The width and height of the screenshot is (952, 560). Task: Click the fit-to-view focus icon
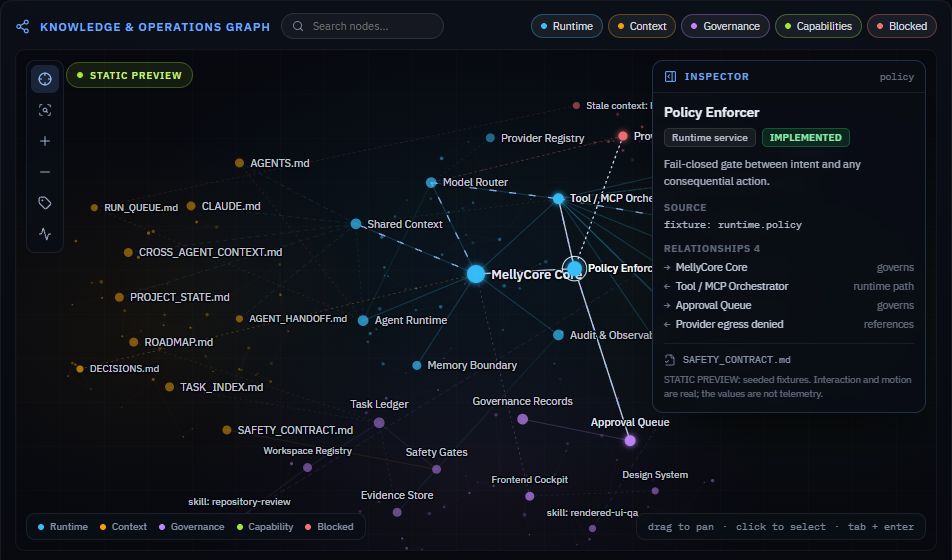click(45, 110)
